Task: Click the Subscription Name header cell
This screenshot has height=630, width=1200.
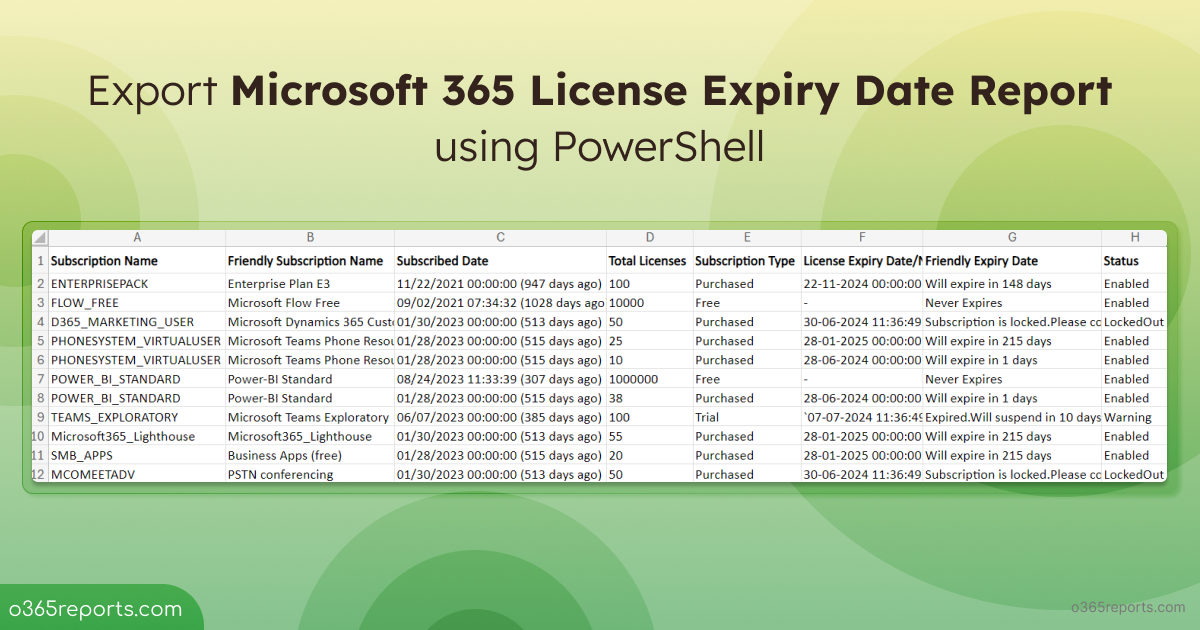Action: pyautogui.click(x=104, y=261)
